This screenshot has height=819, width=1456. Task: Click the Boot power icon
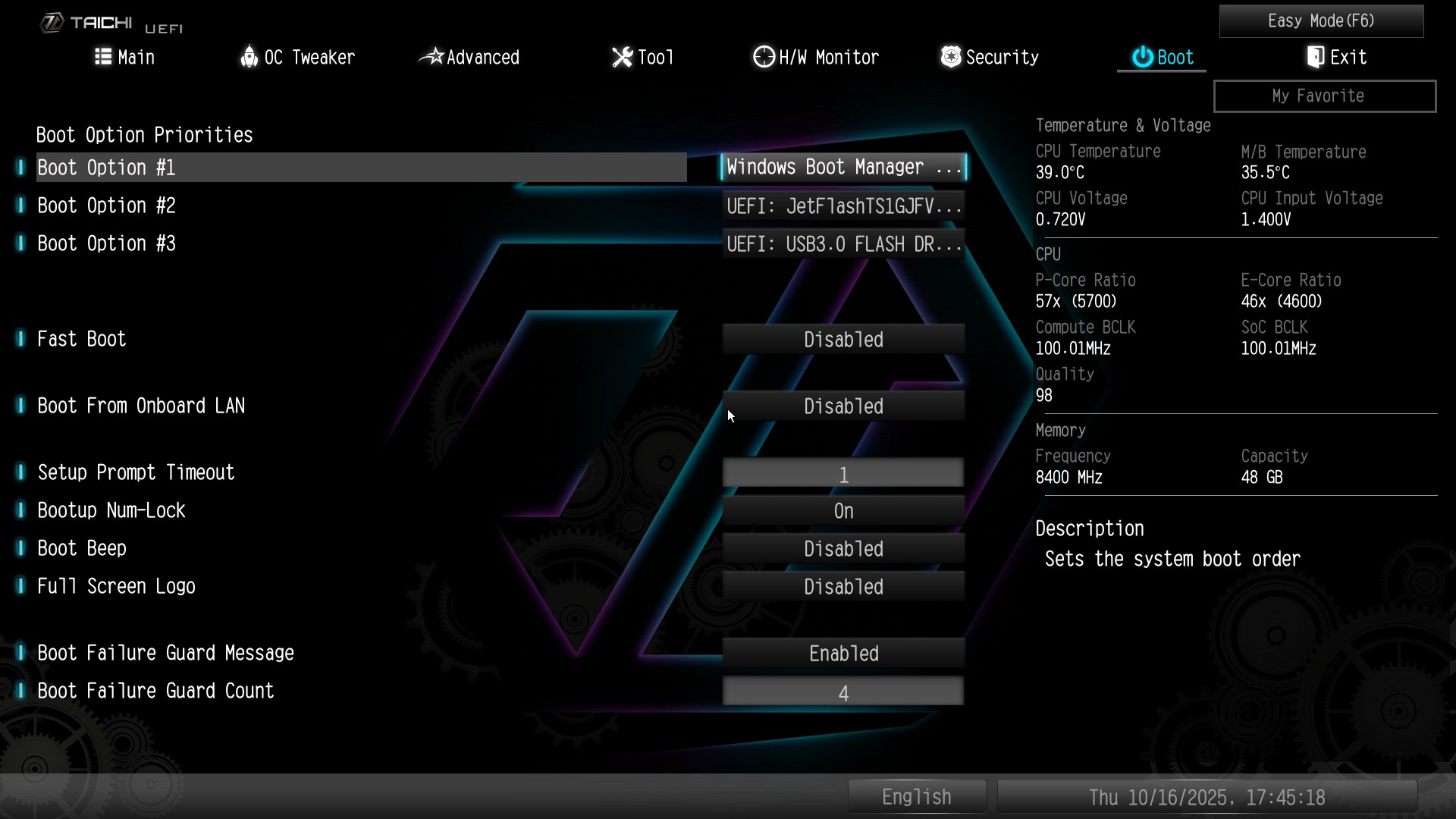click(x=1142, y=57)
